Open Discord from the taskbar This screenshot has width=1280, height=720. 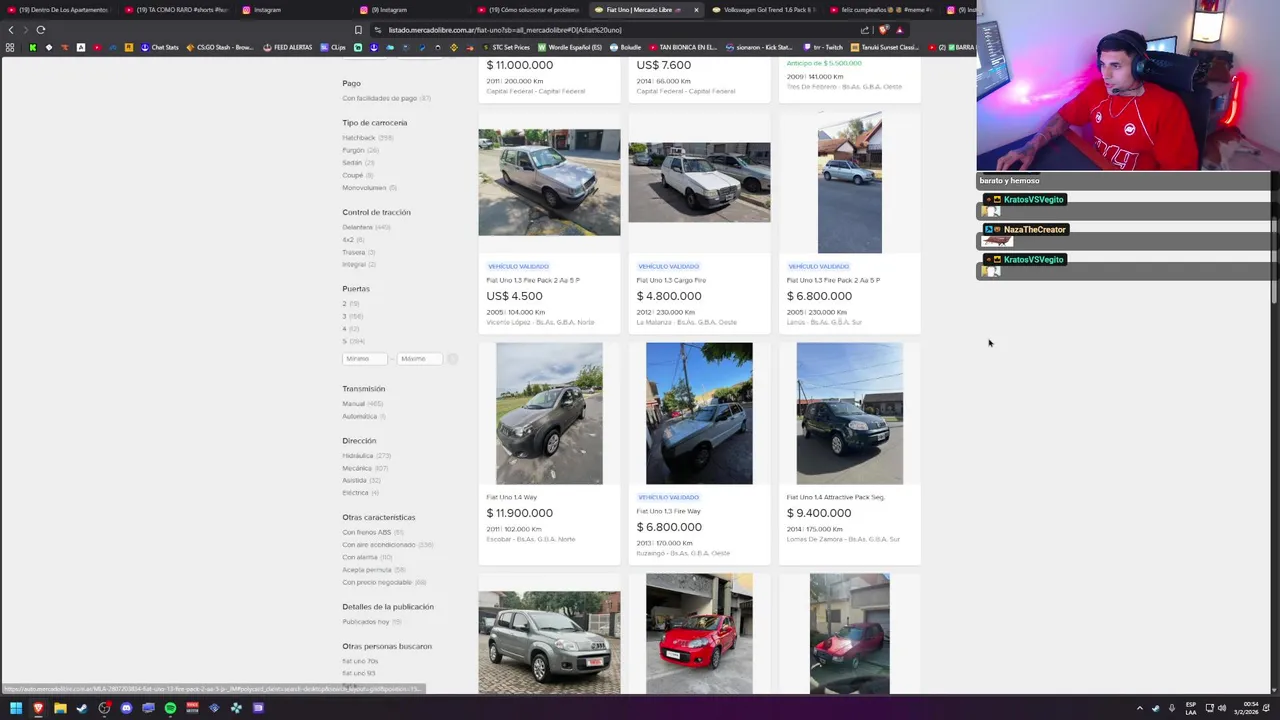coord(126,708)
